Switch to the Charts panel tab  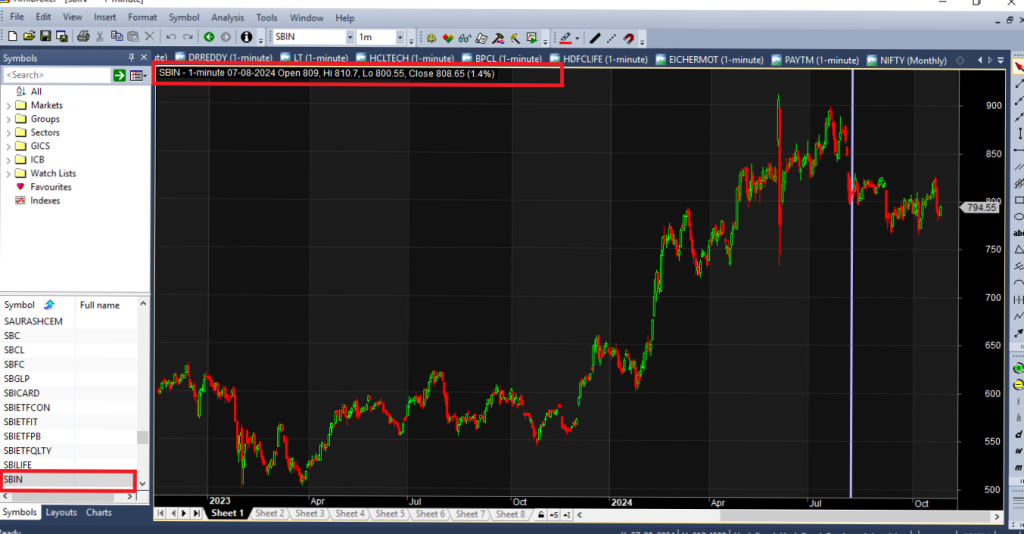point(99,512)
